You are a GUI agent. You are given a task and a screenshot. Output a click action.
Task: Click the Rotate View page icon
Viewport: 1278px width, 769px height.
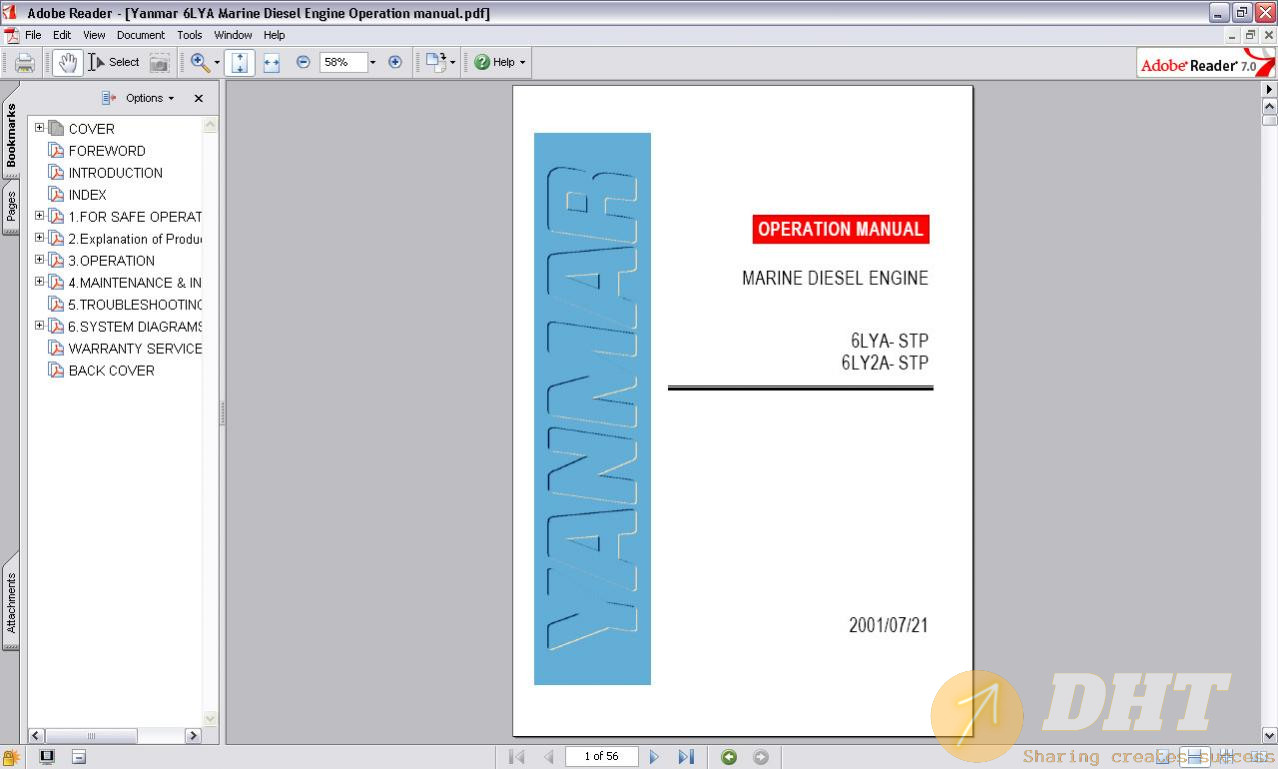pos(435,62)
